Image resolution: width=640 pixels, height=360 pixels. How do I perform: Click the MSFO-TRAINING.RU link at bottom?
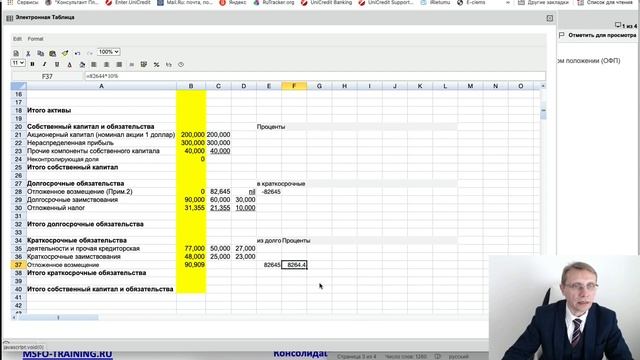coord(67,354)
